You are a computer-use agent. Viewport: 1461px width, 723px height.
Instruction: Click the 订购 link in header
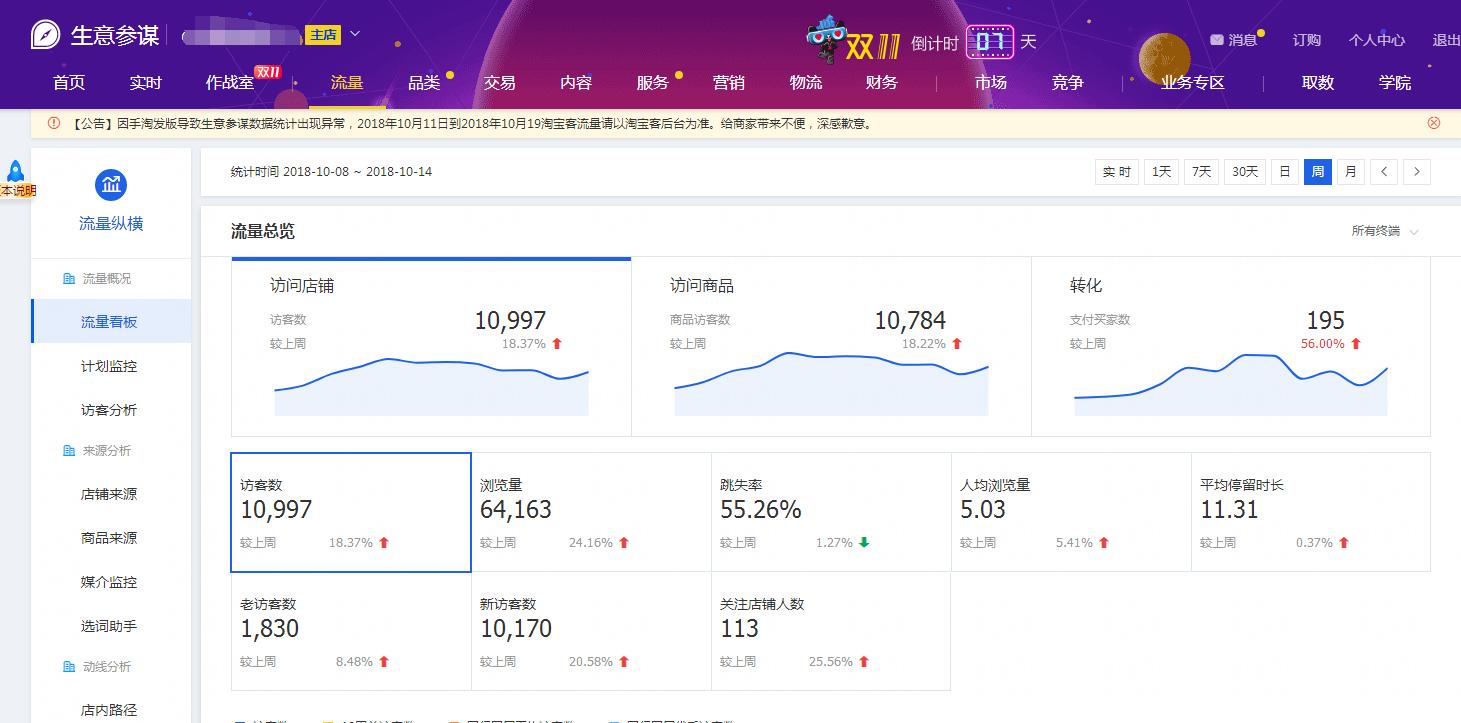[1306, 40]
